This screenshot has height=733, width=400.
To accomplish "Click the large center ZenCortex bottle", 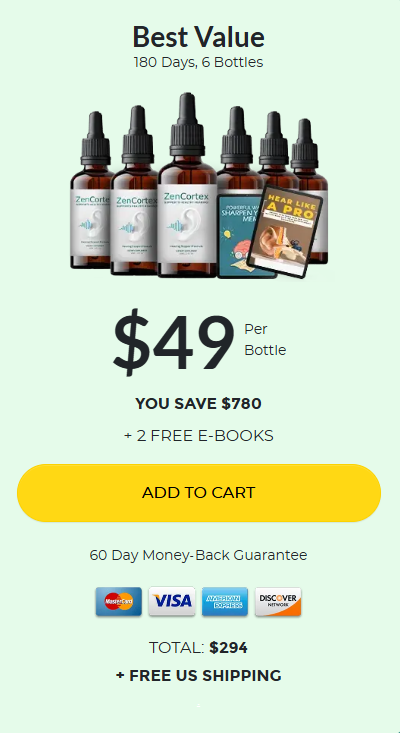I will 187,186.
